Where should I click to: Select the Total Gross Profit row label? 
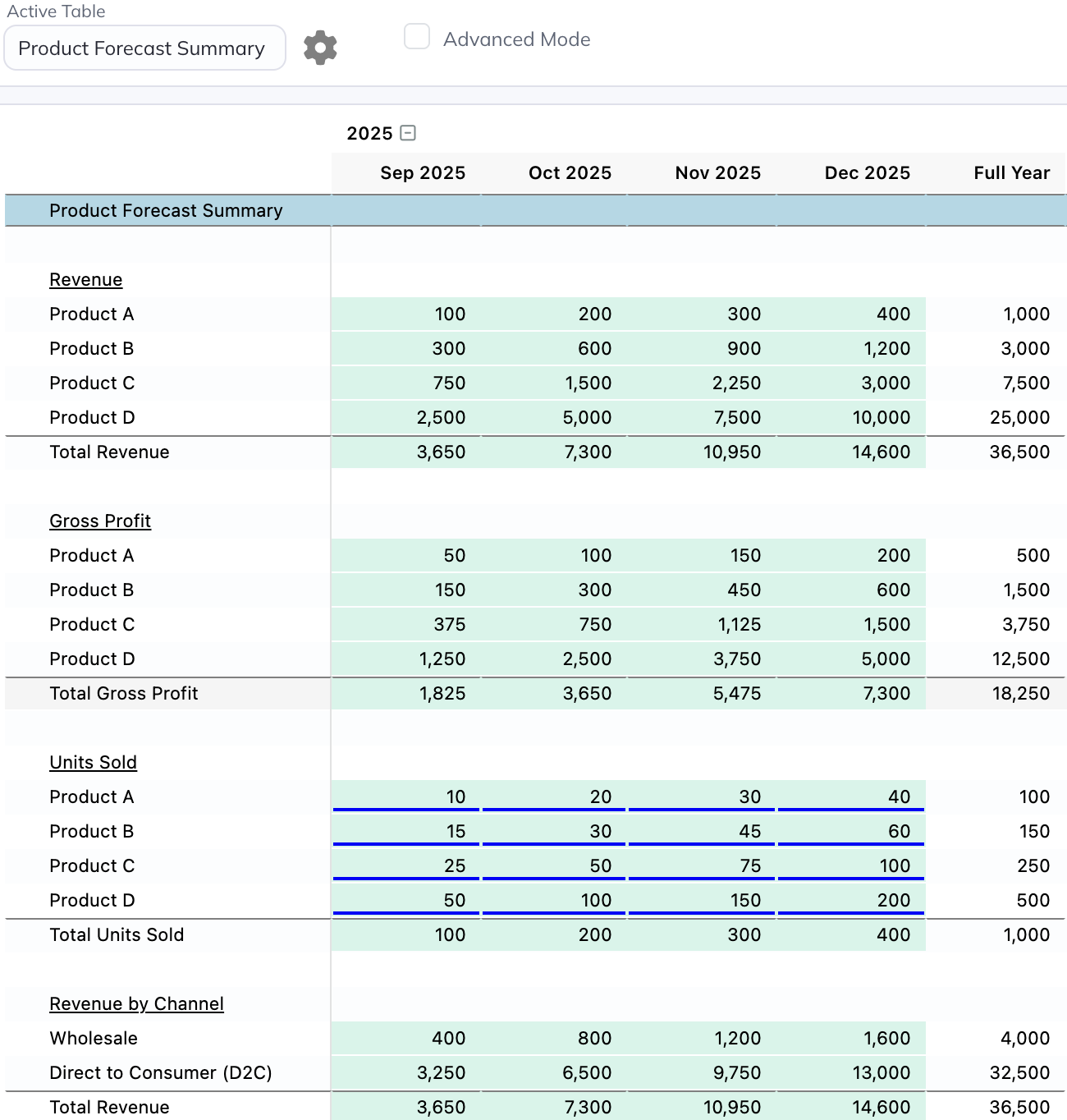(123, 694)
